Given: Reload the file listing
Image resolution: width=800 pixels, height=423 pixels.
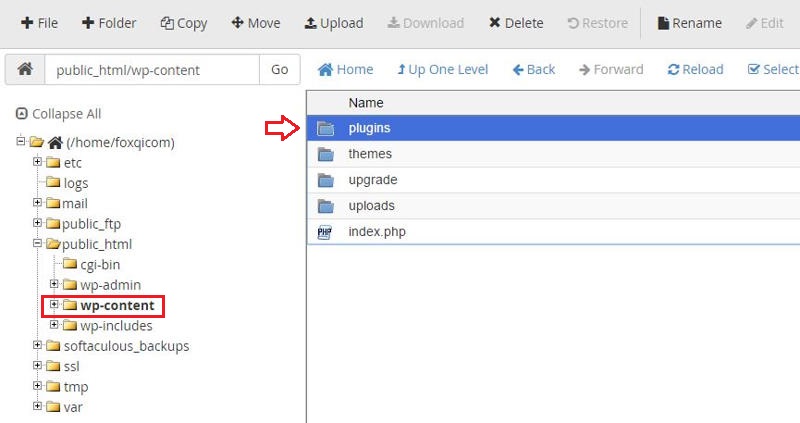Looking at the screenshot, I should [x=695, y=69].
